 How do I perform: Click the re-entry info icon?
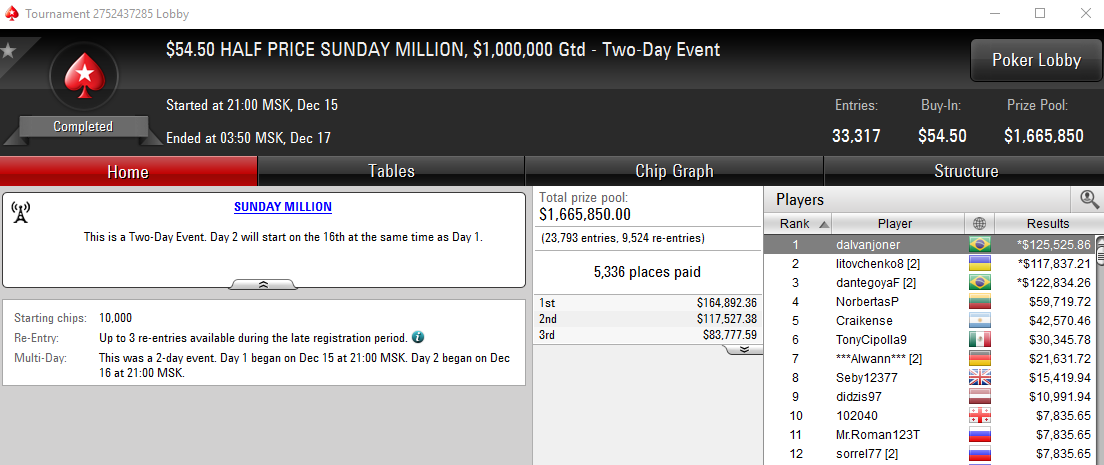418,337
